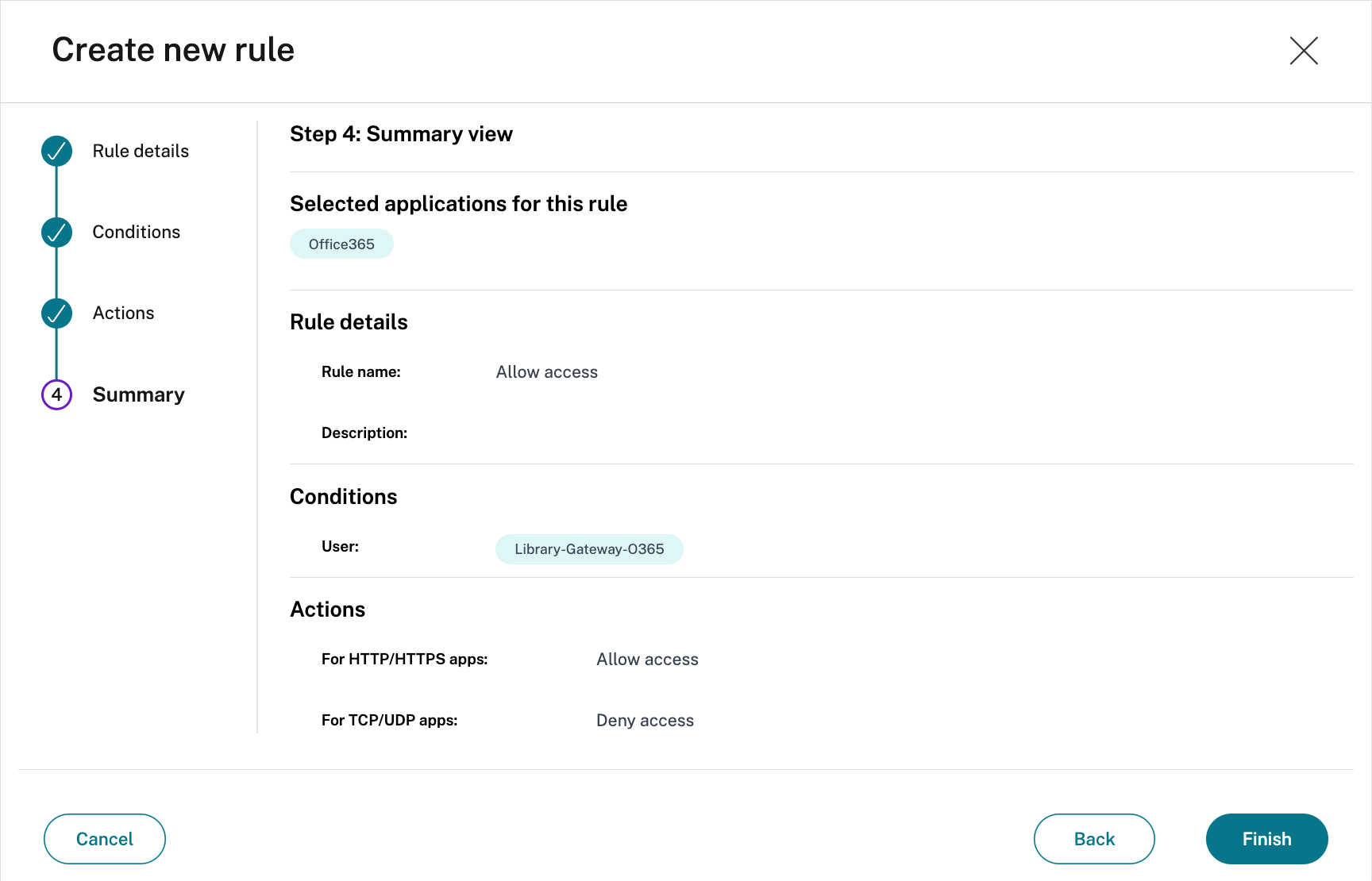The width and height of the screenshot is (1372, 881).
Task: Open the Conditions step label
Action: click(x=136, y=232)
